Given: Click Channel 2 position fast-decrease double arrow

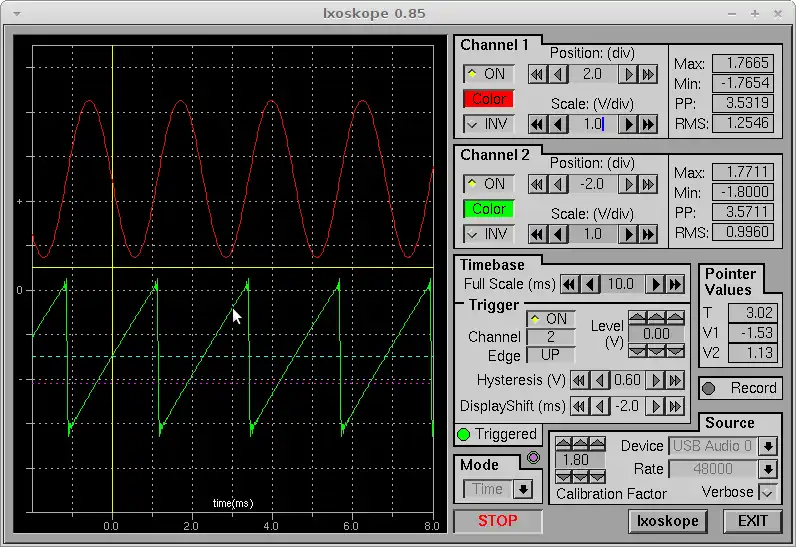Looking at the screenshot, I should click(538, 184).
